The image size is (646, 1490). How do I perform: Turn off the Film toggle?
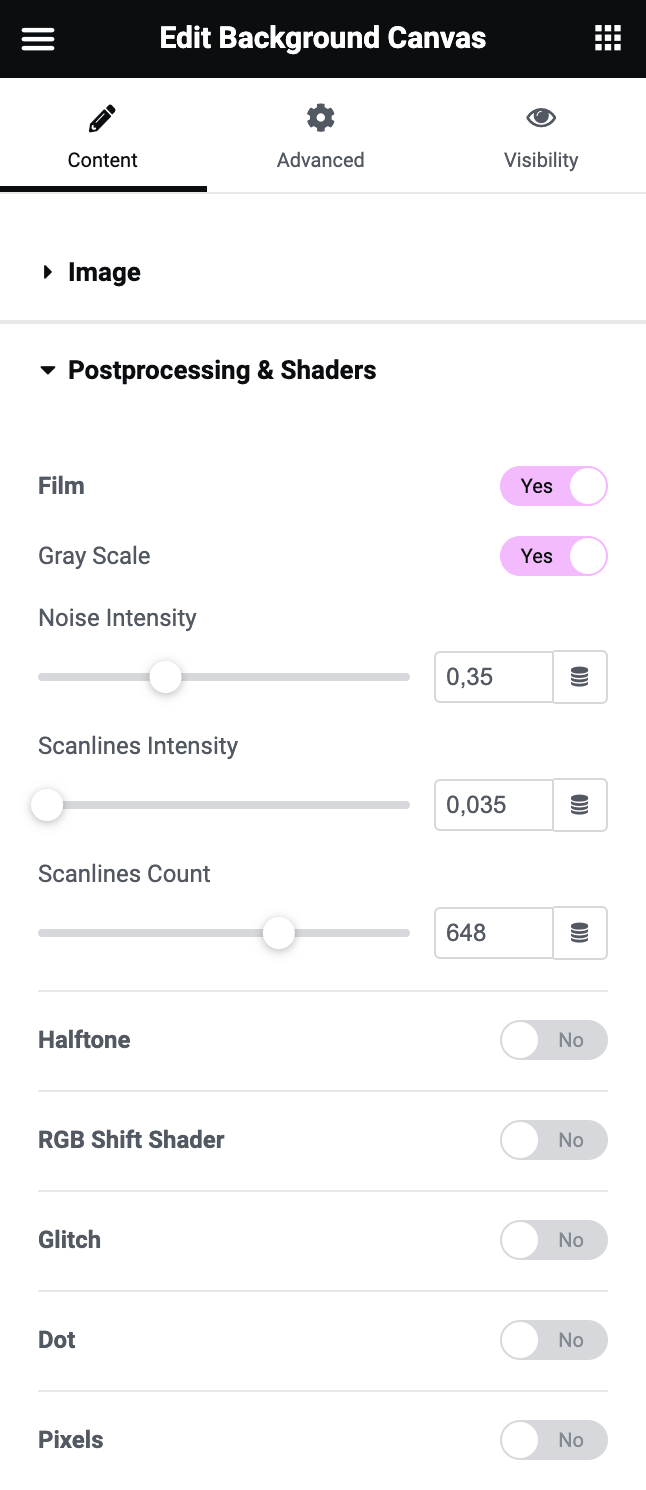click(x=554, y=486)
